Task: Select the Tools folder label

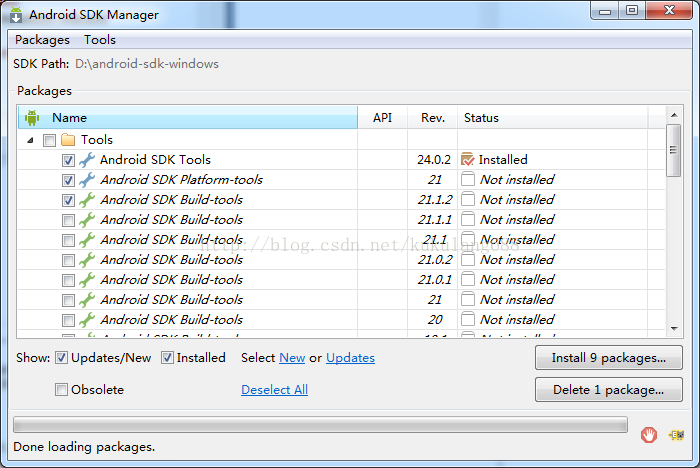Action: [97, 140]
